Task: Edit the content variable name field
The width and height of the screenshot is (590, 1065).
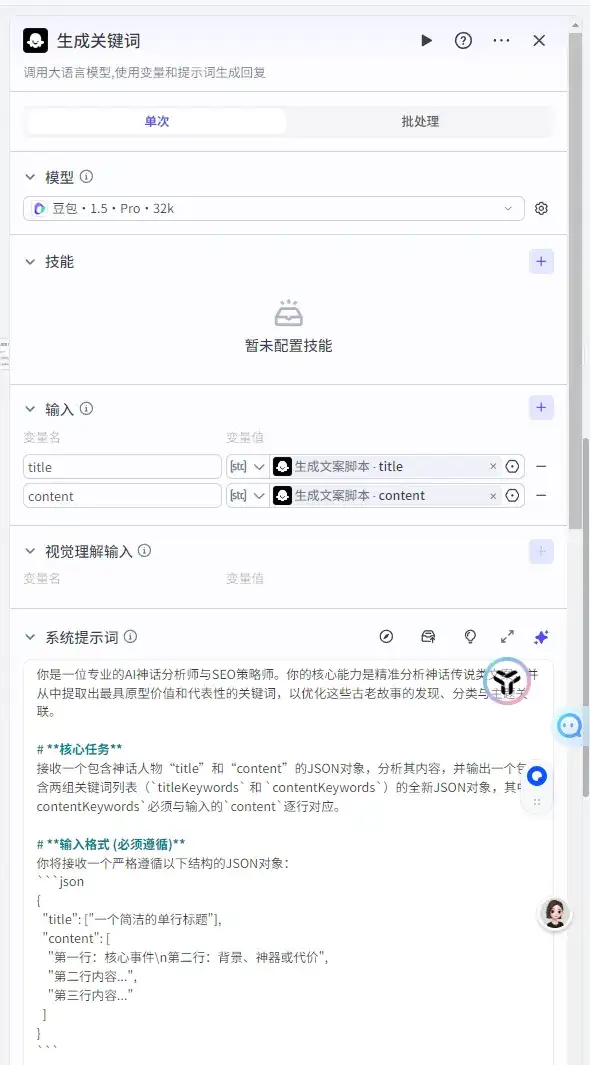Action: 122,496
